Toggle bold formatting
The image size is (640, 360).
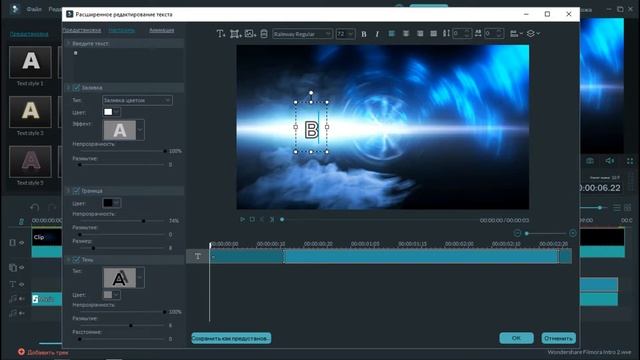(364, 34)
